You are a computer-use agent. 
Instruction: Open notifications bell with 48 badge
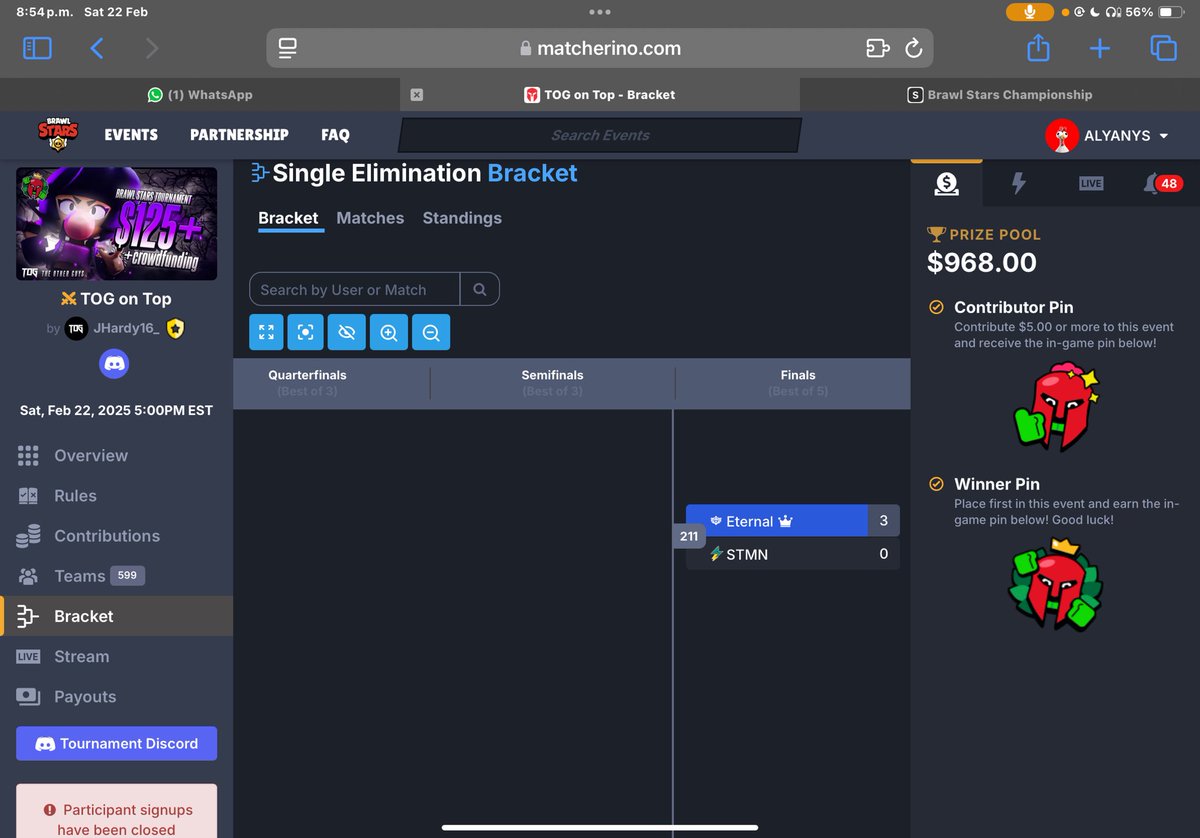(x=1162, y=183)
